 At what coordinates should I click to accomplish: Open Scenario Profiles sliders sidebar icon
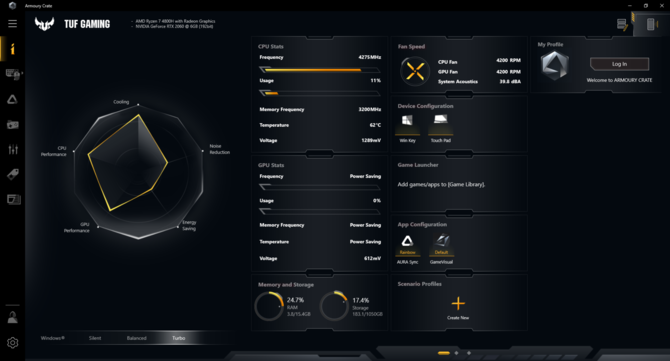[13, 150]
